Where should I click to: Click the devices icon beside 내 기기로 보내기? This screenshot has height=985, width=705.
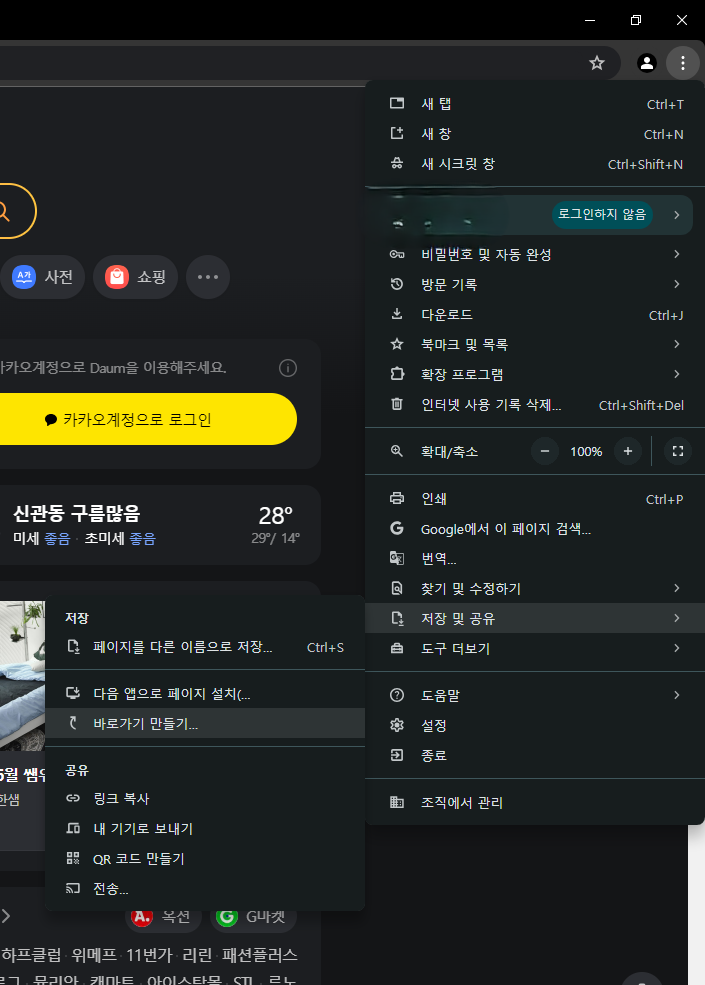[x=73, y=828]
